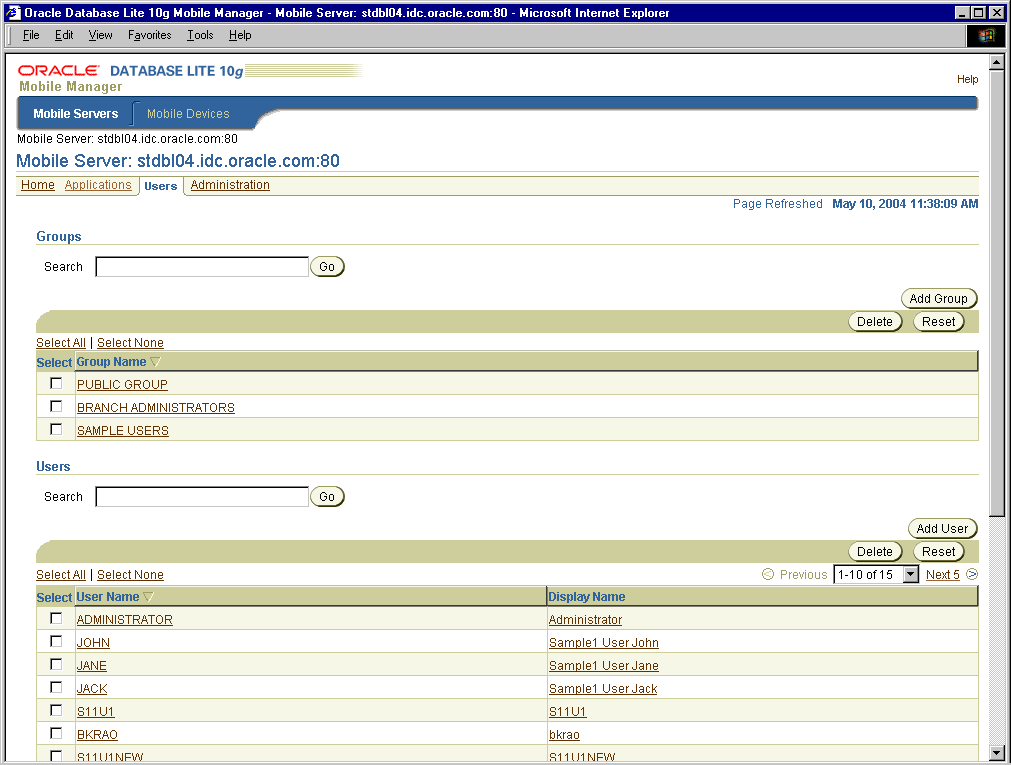Open the File menu

(x=31, y=35)
